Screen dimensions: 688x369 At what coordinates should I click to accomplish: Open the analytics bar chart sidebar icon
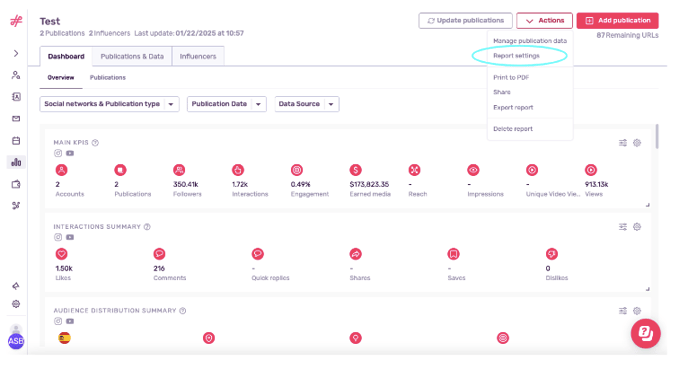16,162
